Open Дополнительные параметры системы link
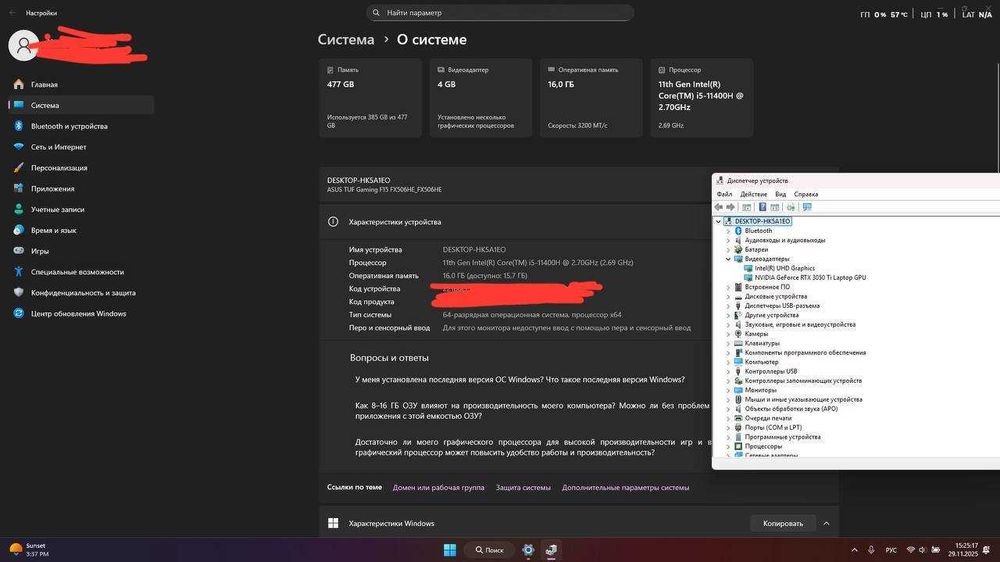 (x=625, y=487)
